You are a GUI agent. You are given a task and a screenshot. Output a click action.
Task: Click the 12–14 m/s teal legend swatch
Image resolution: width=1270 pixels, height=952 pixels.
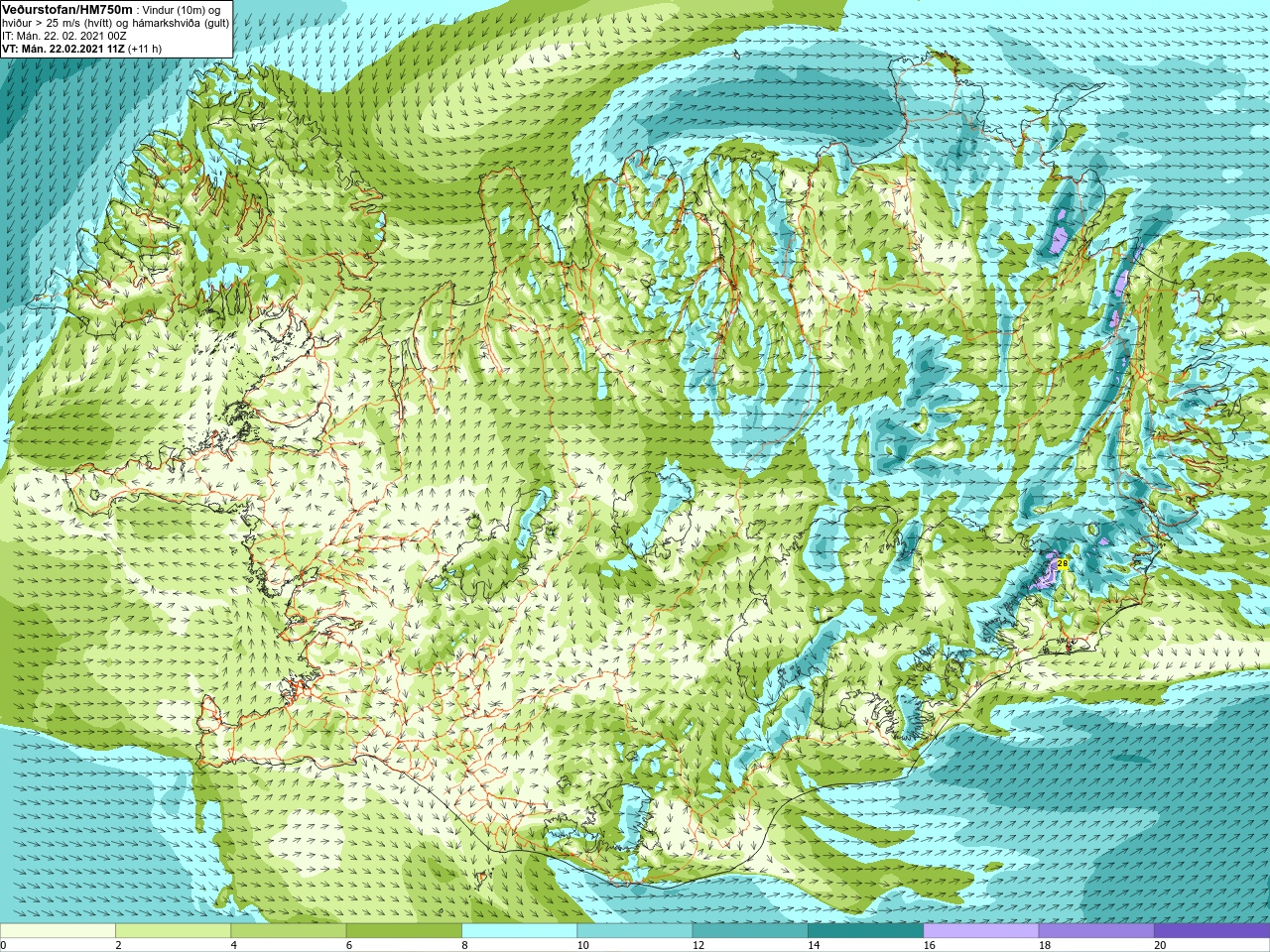point(750,931)
